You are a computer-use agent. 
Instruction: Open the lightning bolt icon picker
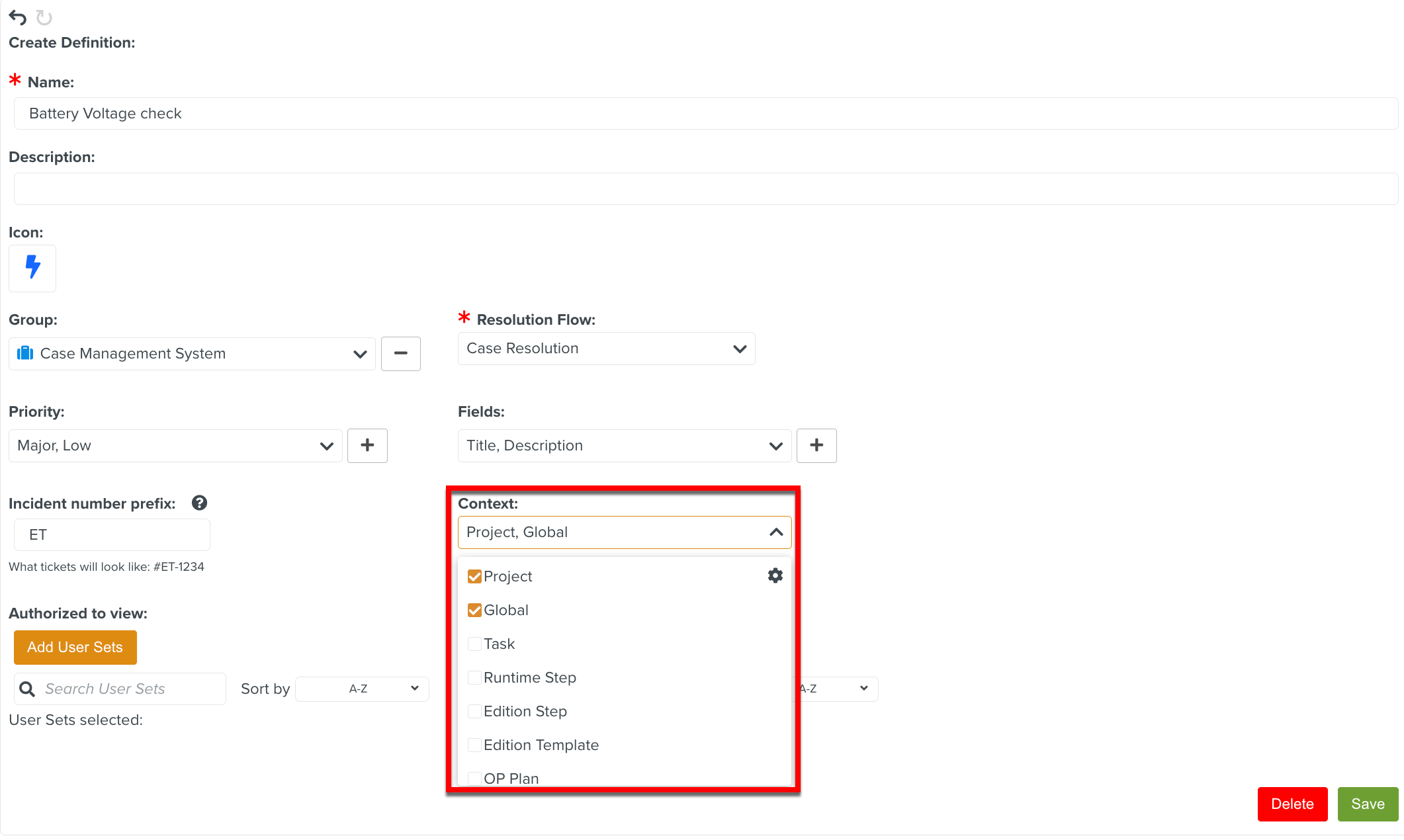tap(32, 268)
